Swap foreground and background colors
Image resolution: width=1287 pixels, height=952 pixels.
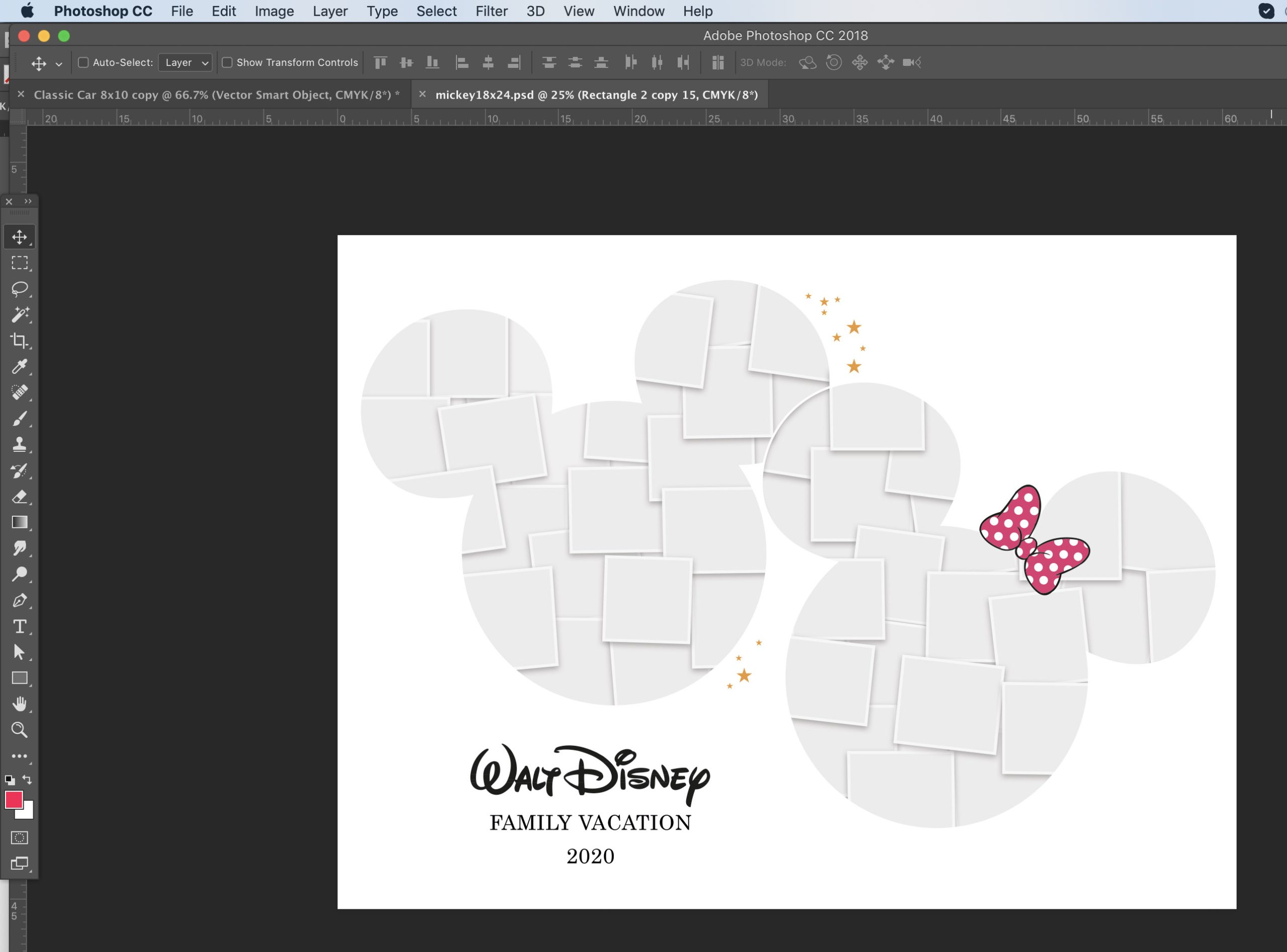point(27,780)
